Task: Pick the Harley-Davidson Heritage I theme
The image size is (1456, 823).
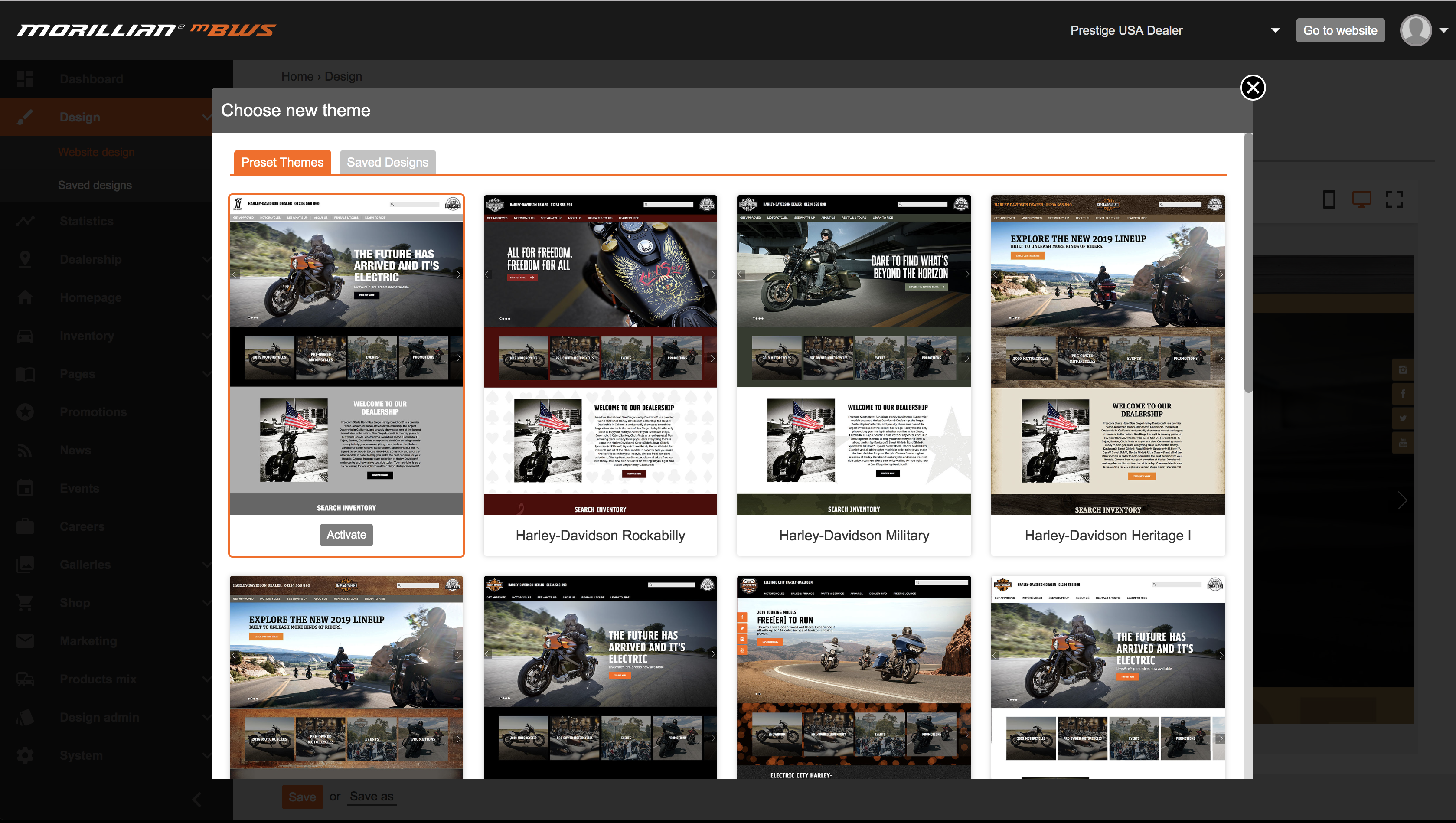Action: 1107,355
